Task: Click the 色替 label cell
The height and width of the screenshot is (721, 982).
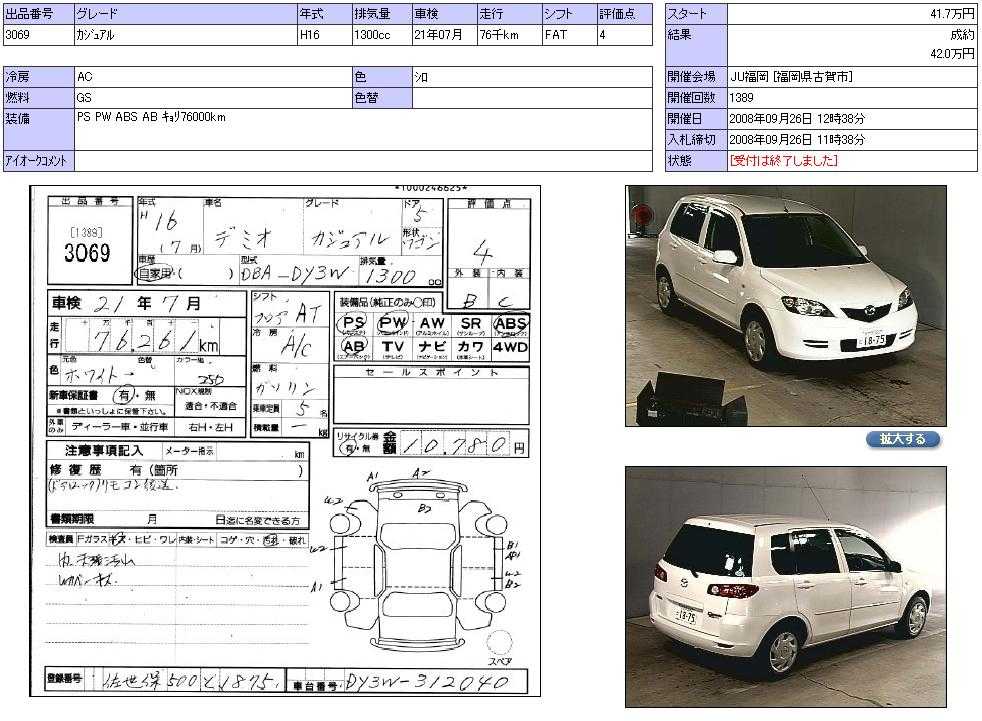Action: 382,98
